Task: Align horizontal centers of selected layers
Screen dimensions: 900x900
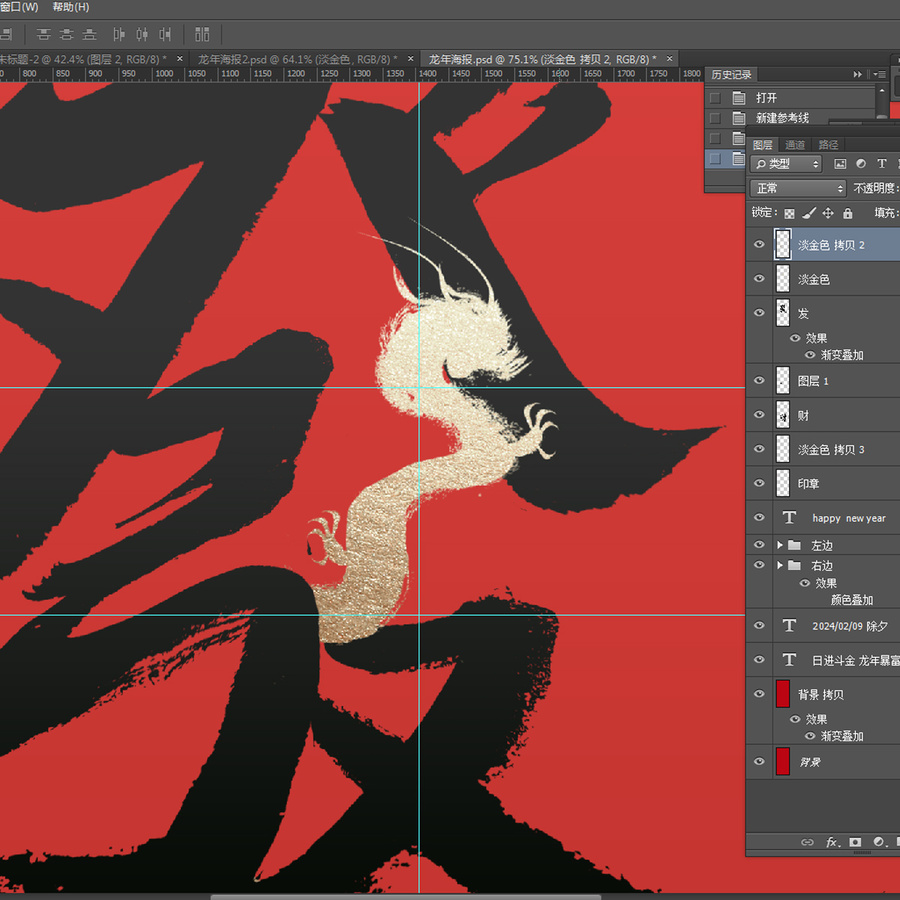Action: pyautogui.click(x=142, y=34)
